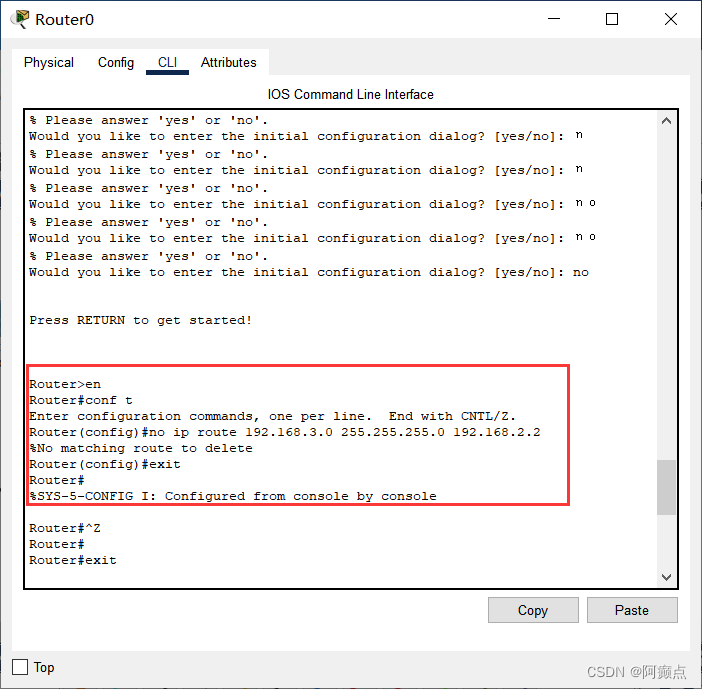Click the 'Router#^Z' line

click(x=65, y=528)
